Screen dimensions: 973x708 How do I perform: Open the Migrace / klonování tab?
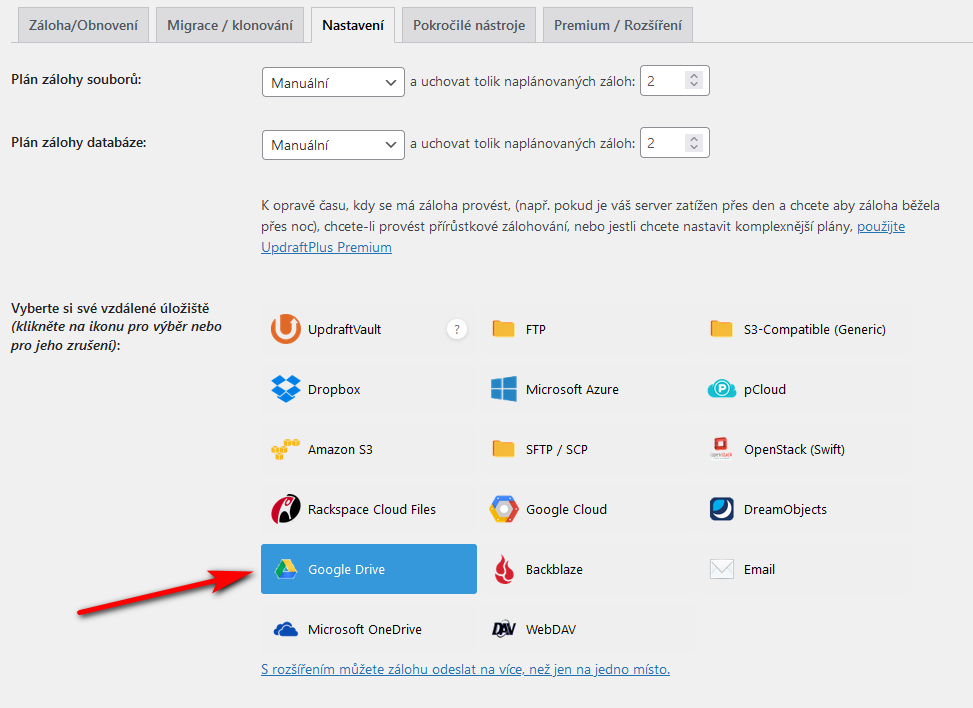click(230, 25)
